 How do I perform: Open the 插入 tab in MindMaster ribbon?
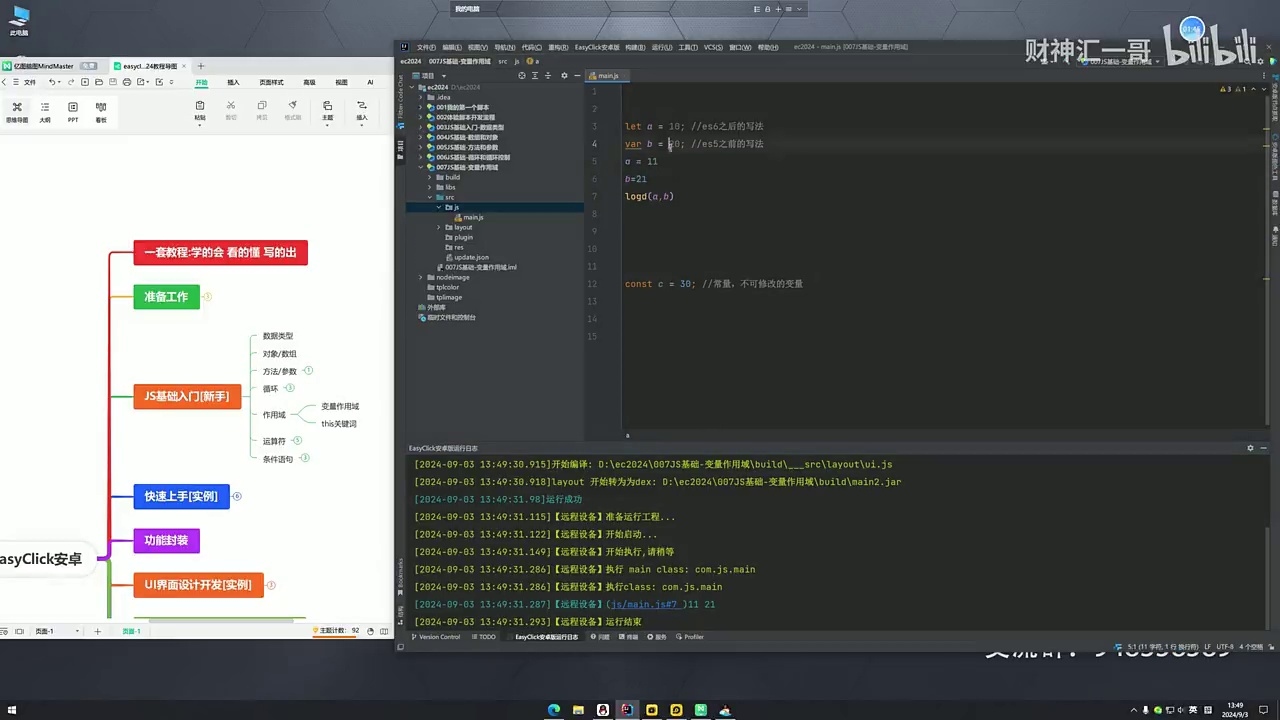pos(233,82)
